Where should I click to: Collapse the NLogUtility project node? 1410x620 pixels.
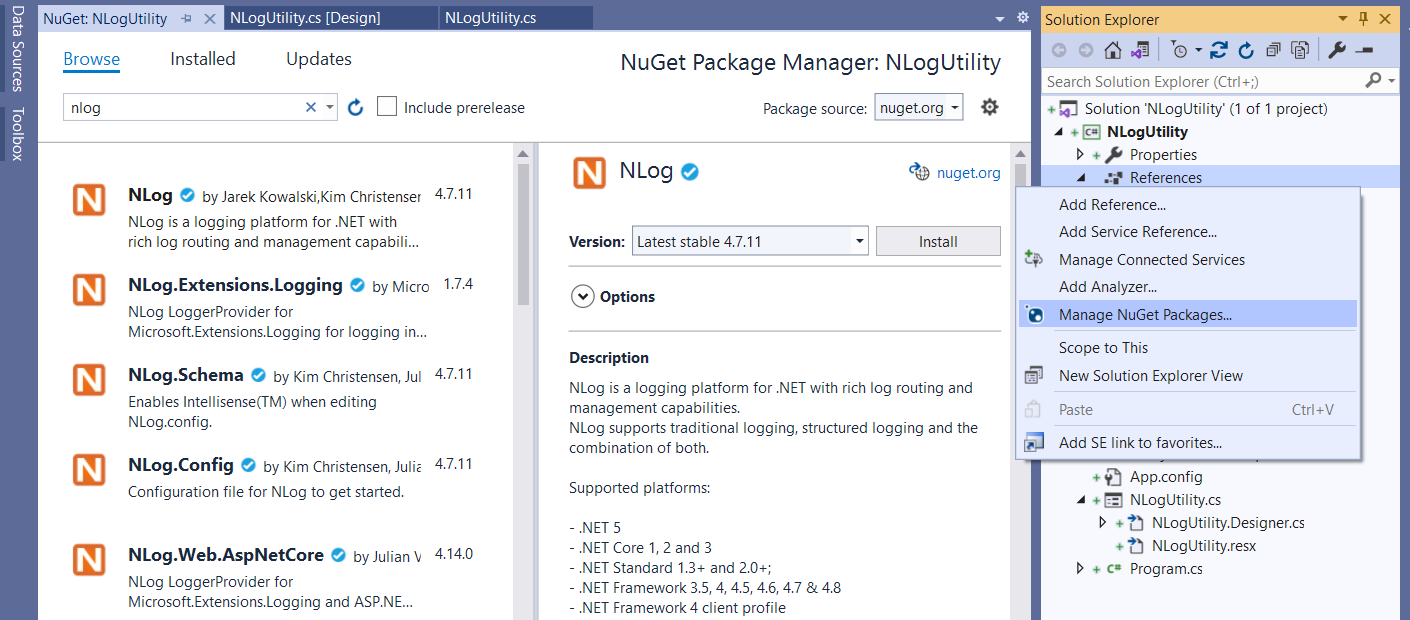pos(1059,131)
